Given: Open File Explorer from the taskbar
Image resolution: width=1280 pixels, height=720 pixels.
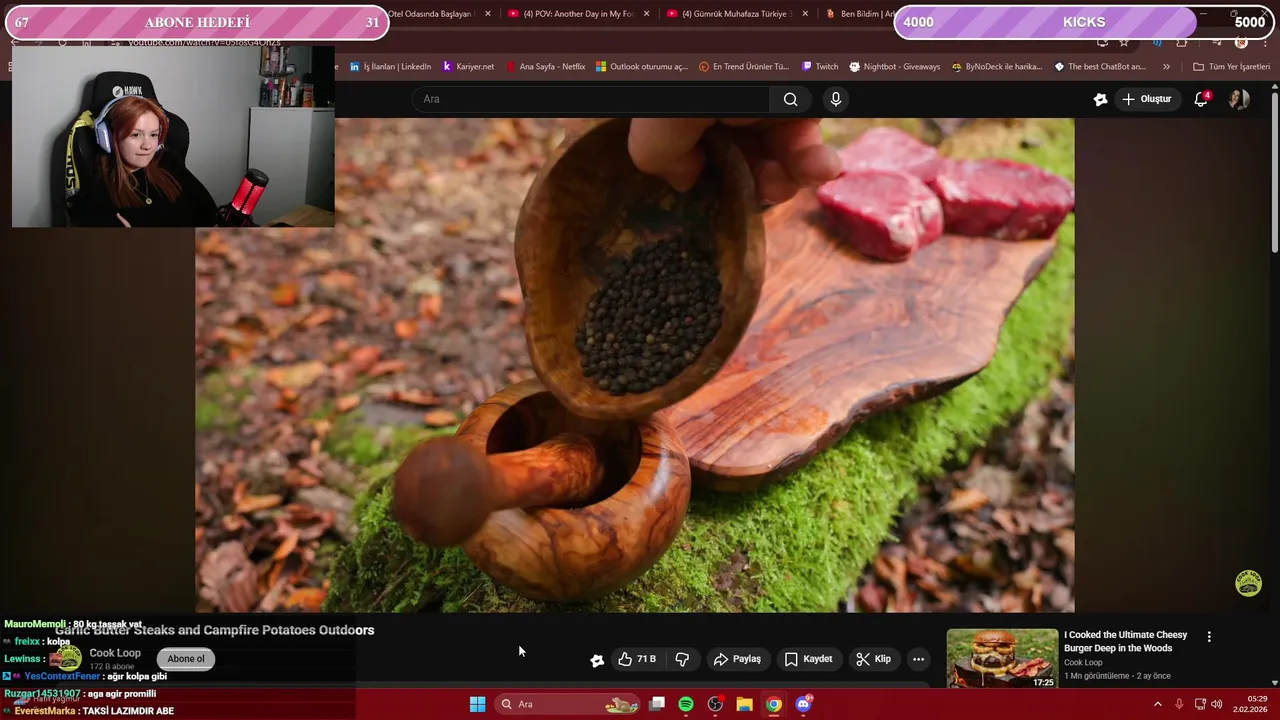Looking at the screenshot, I should pos(744,704).
